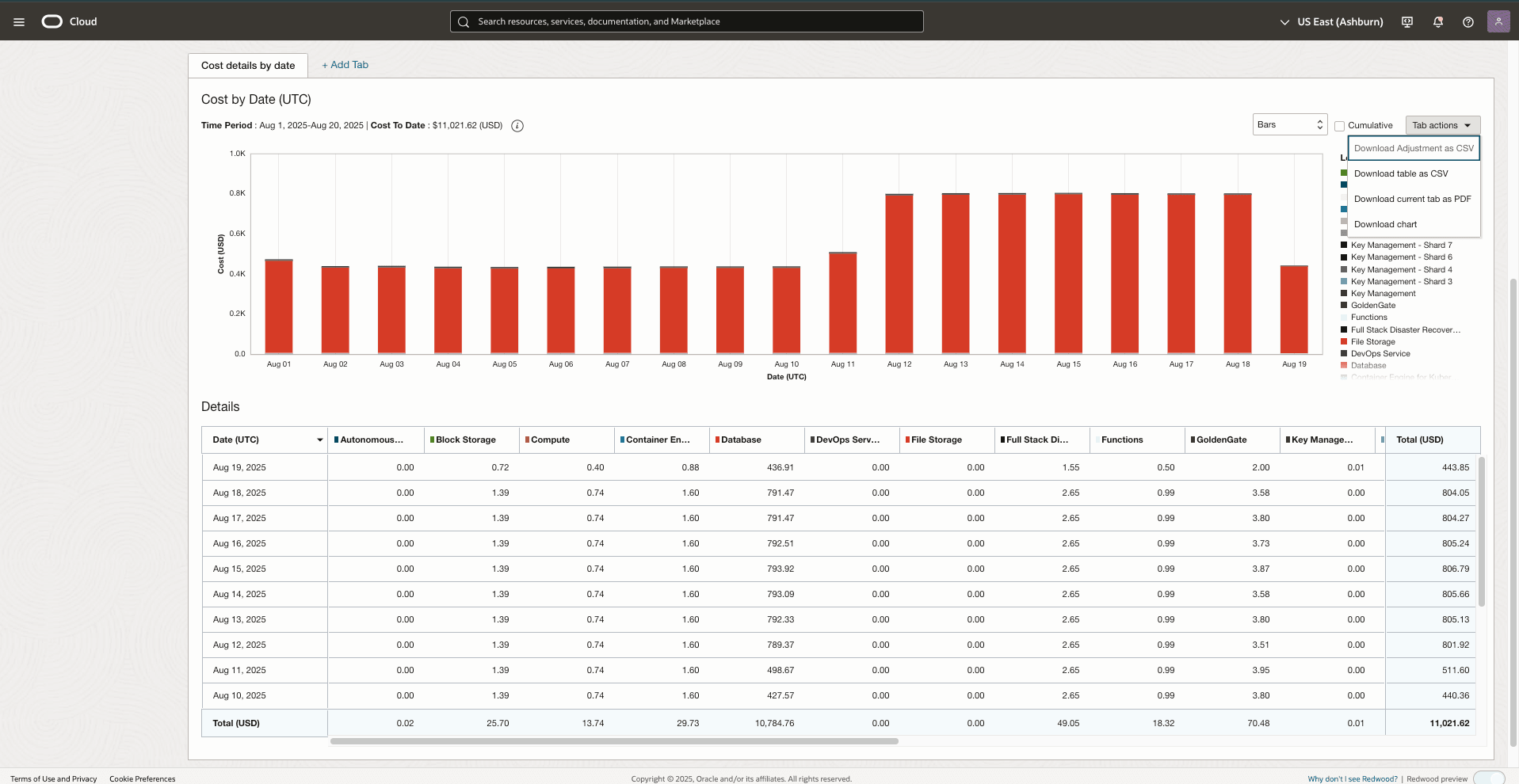Viewport: 1519px width, 784px height.
Task: Open the notifications bell
Action: 1438,22
